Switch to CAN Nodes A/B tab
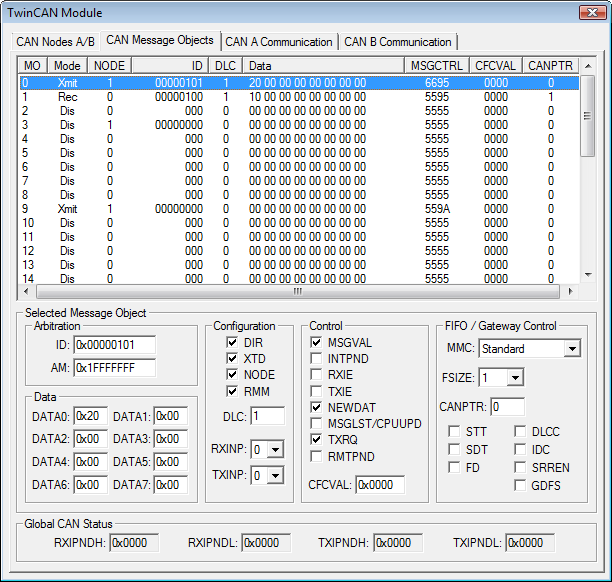612x582 pixels. point(56,42)
